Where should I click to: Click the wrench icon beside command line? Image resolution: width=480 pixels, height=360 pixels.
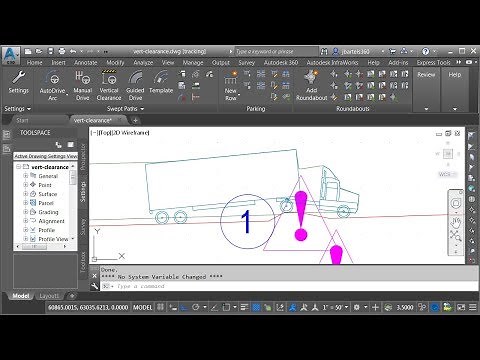click(x=95, y=286)
